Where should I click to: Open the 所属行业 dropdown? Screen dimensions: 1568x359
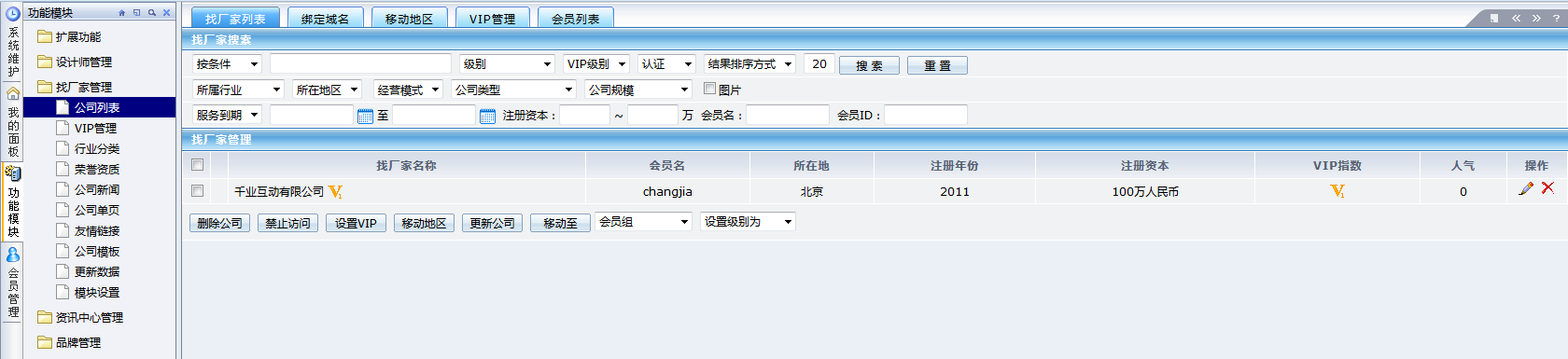[238, 90]
